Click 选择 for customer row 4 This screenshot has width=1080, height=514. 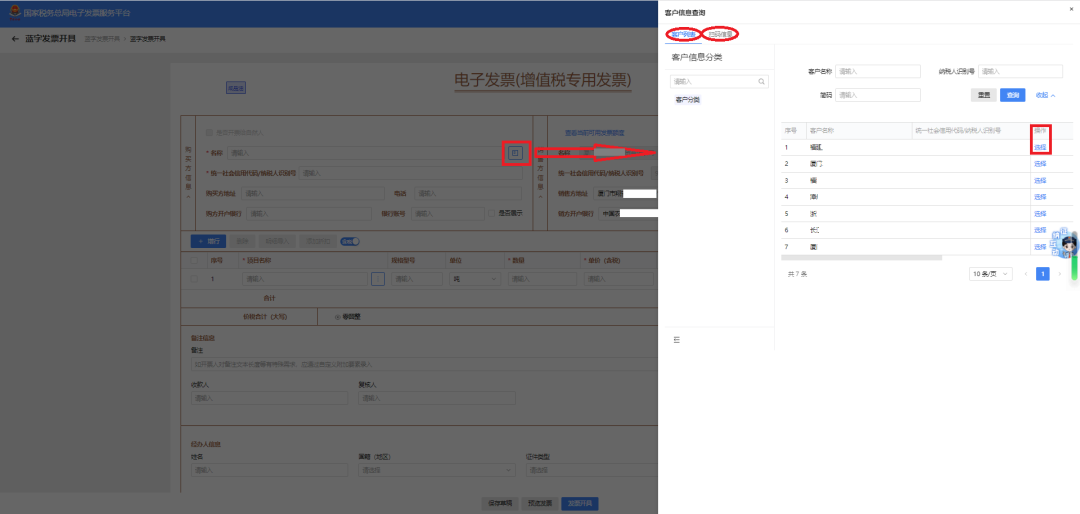click(x=1040, y=197)
